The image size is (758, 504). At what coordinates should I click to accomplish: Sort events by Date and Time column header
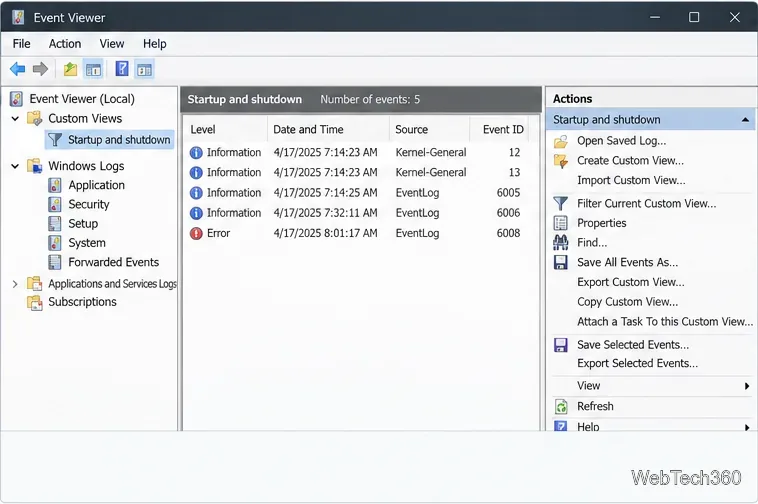[329, 130]
